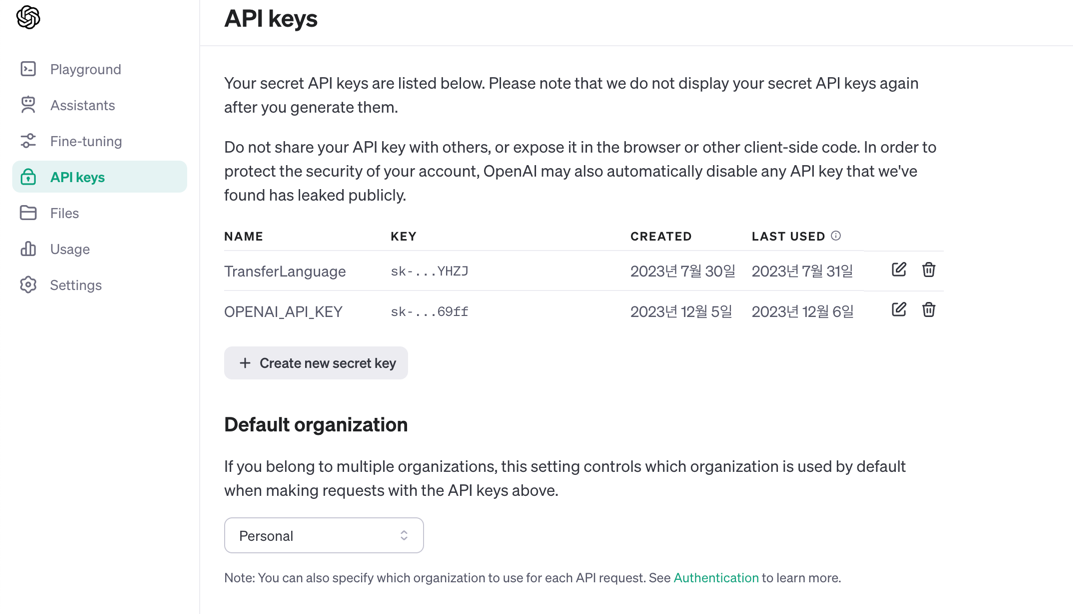
Task: Delete the OPENAI_API_KEY key
Action: [929, 309]
